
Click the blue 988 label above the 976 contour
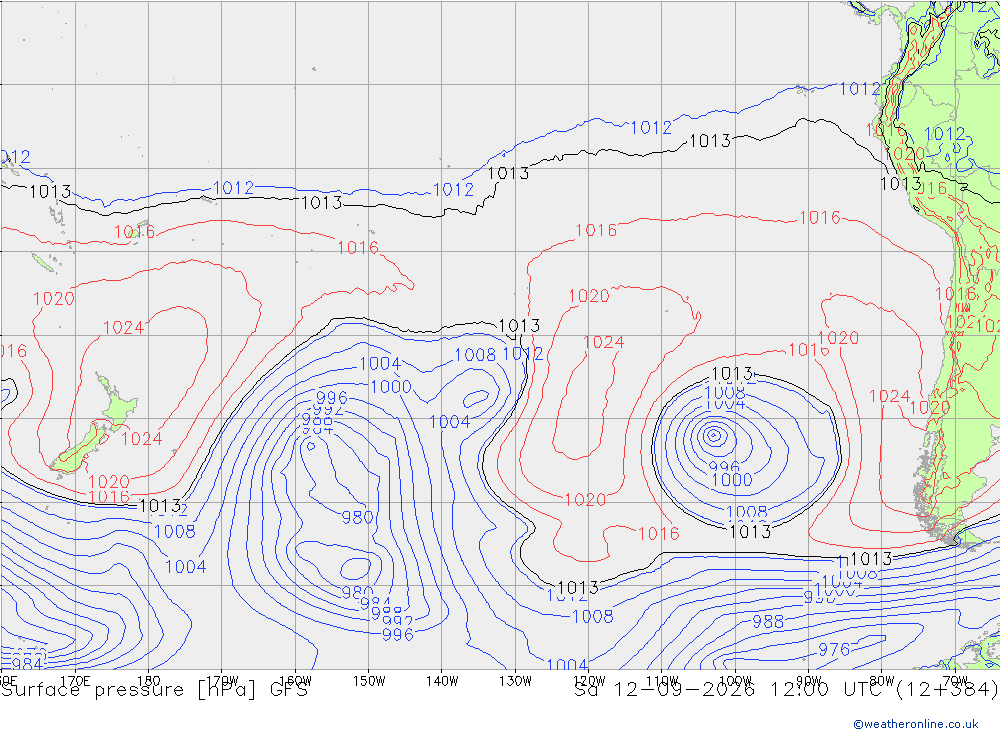(768, 621)
